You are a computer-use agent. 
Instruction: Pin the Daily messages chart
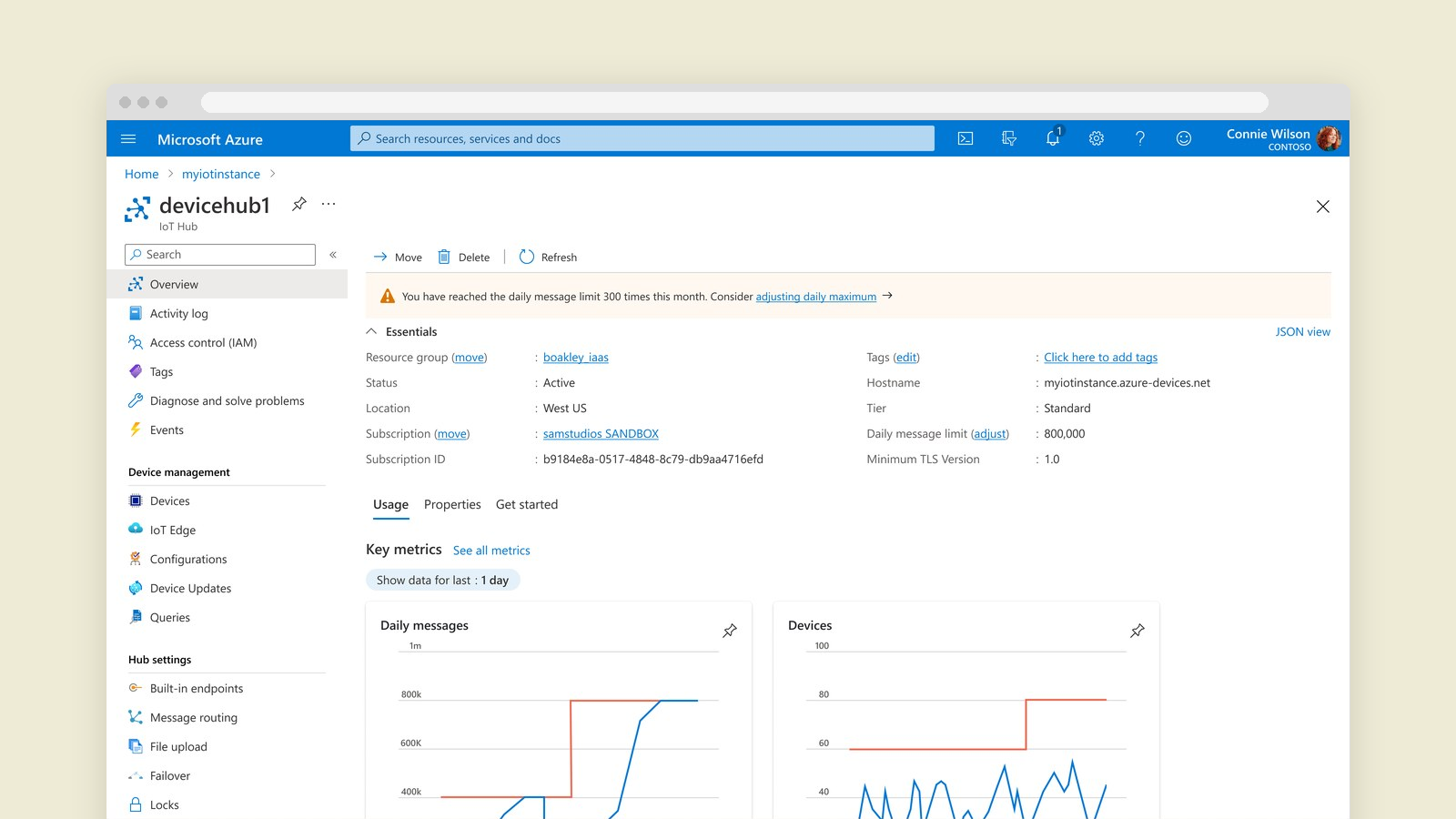(730, 631)
